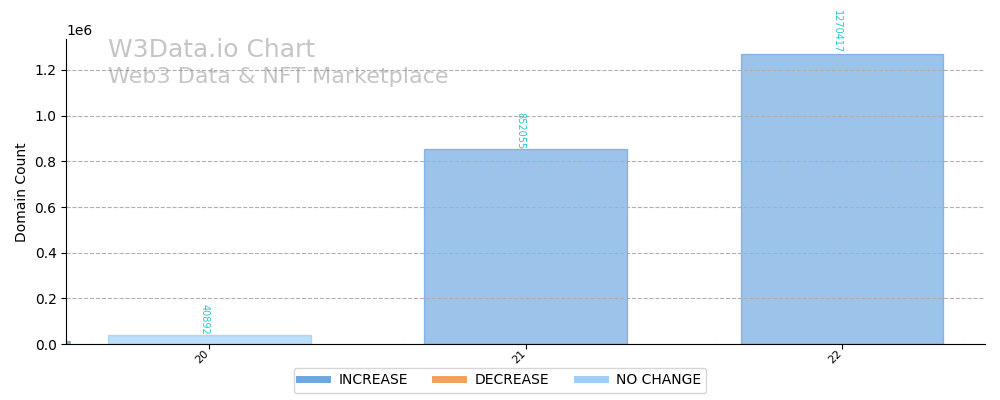1000x400 pixels.
Task: Click the x-axis tick label 20
Action: [x=203, y=356]
